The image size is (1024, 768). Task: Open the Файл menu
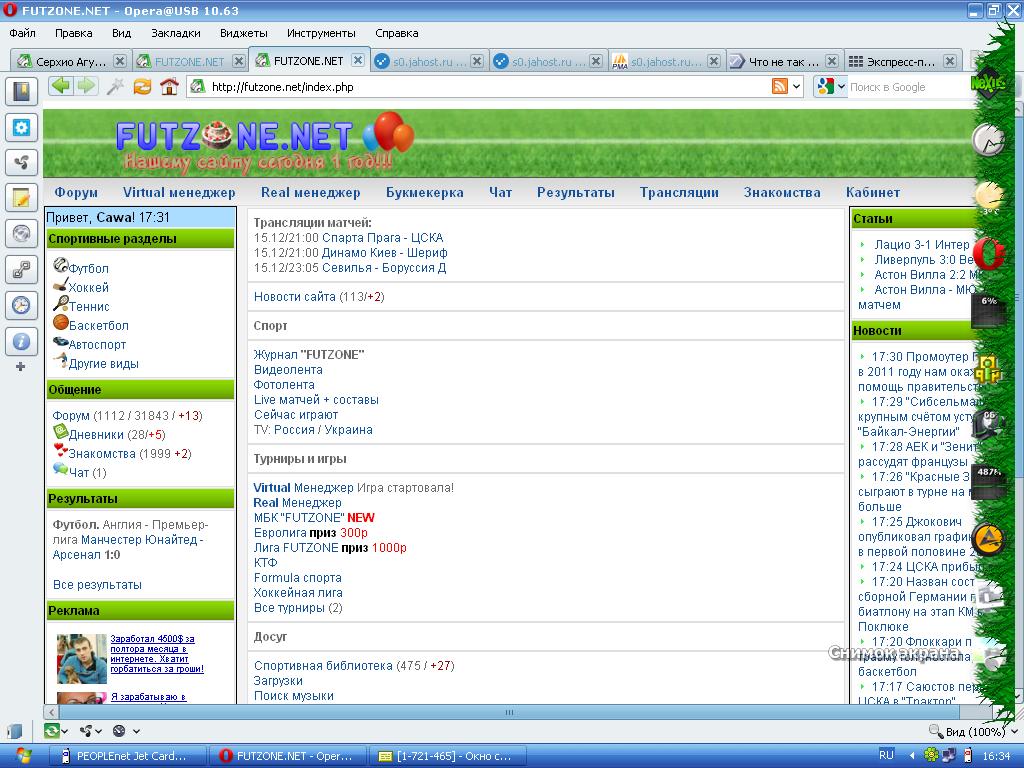pyautogui.click(x=22, y=33)
